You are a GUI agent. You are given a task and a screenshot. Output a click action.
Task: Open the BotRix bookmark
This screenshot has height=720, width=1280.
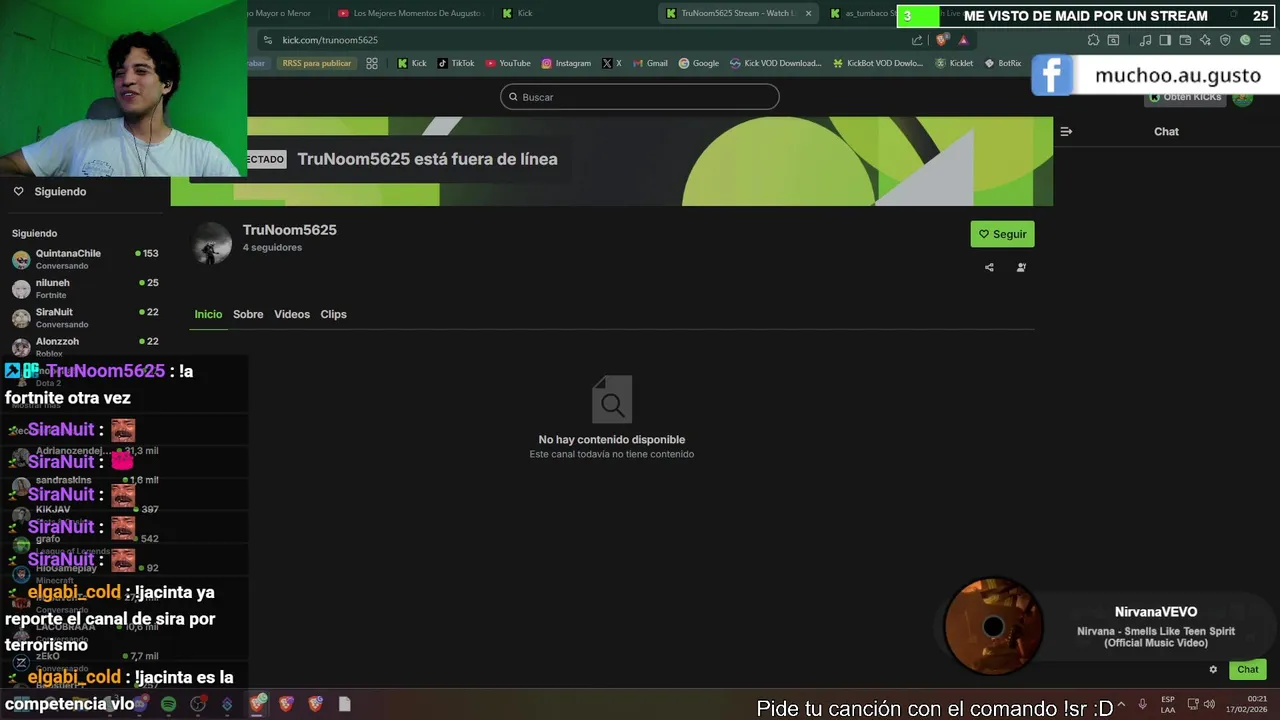1003,63
